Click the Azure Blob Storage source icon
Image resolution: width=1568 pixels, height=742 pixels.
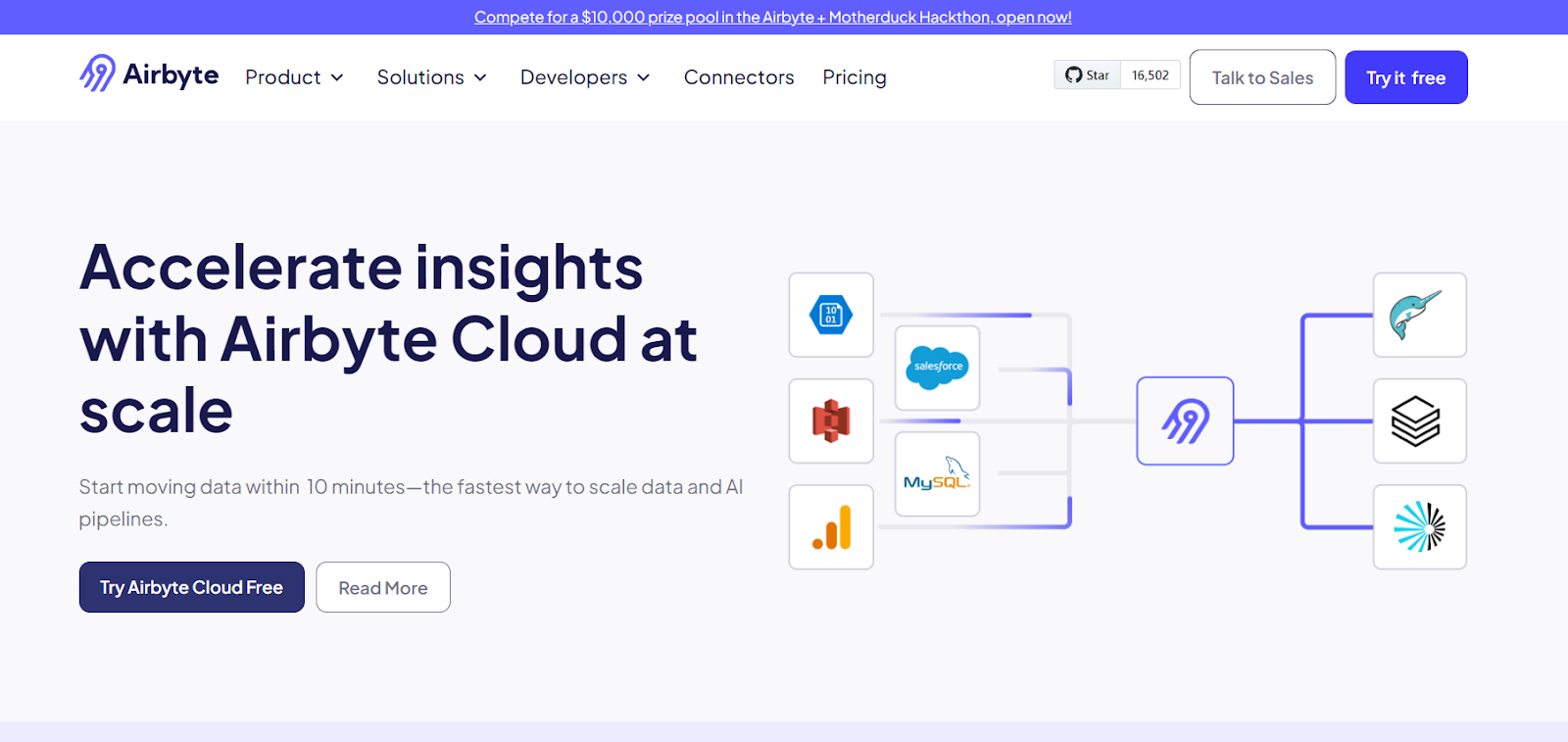(831, 315)
